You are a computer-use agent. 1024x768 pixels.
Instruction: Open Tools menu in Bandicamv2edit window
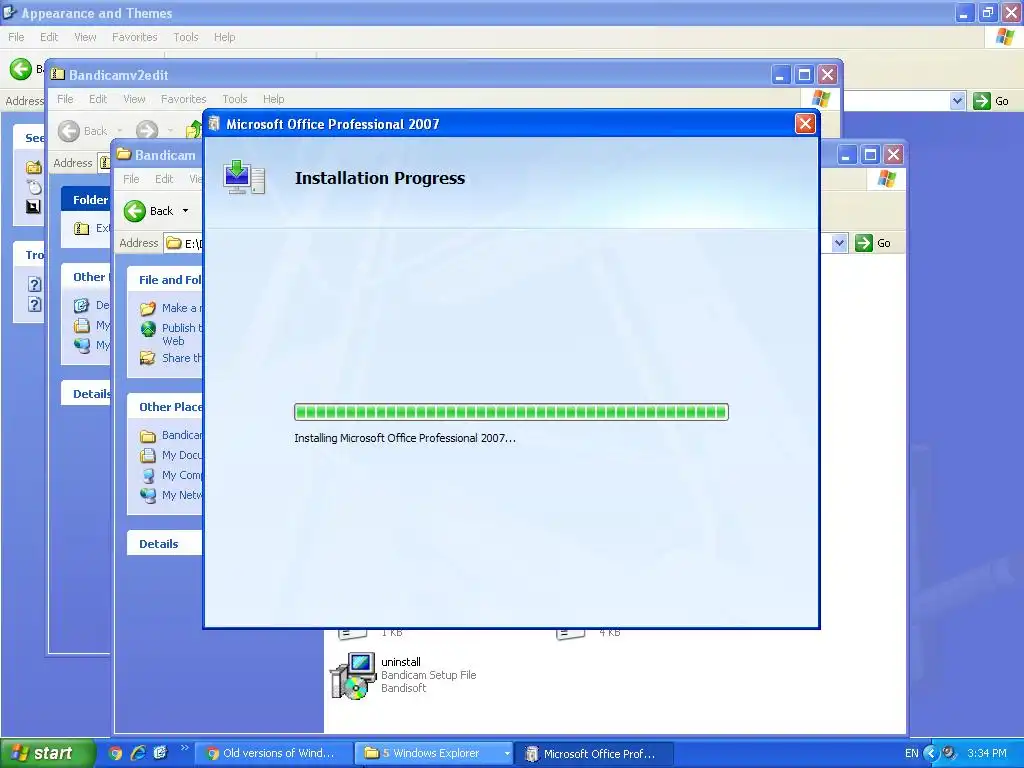[x=234, y=99]
